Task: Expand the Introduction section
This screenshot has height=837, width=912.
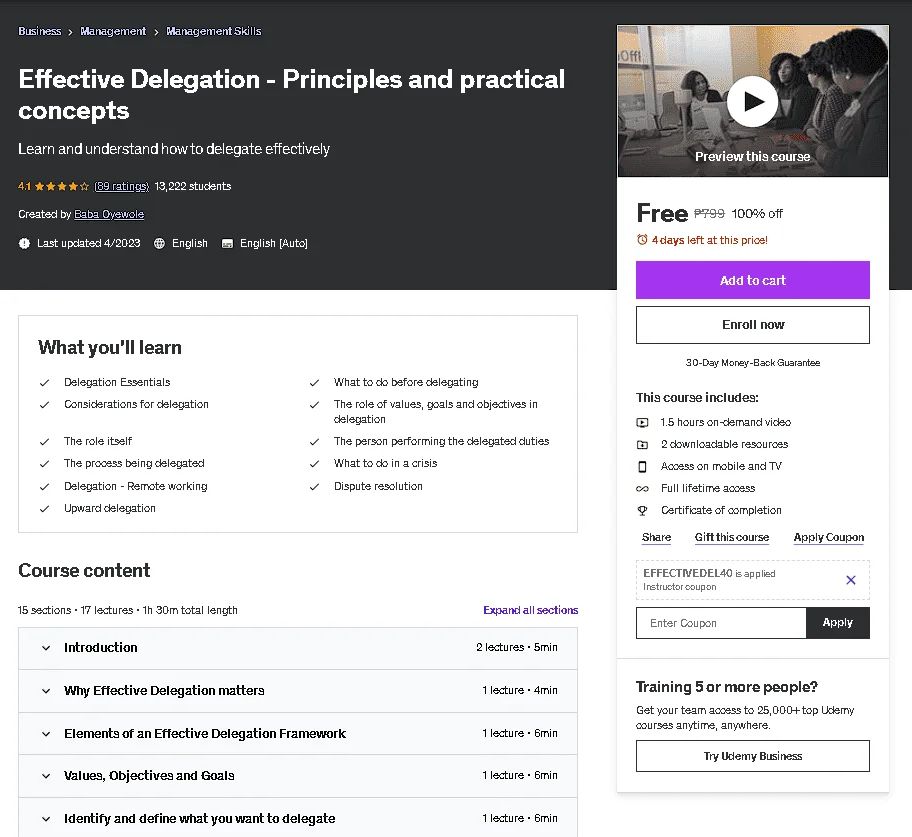Action: pyautogui.click(x=298, y=647)
